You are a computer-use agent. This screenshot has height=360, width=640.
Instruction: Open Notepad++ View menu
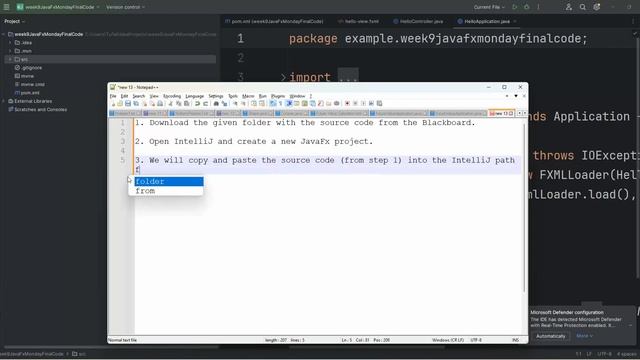pyautogui.click(x=154, y=96)
